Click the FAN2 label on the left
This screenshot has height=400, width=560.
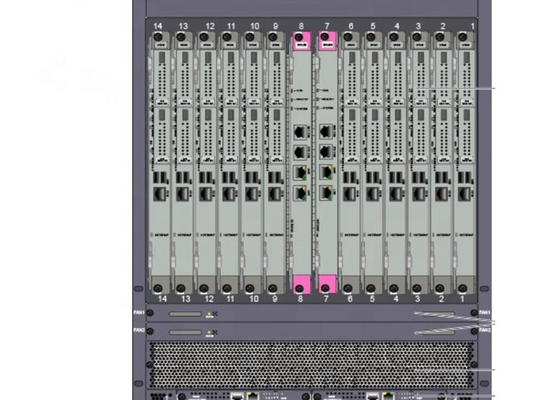pos(139,330)
